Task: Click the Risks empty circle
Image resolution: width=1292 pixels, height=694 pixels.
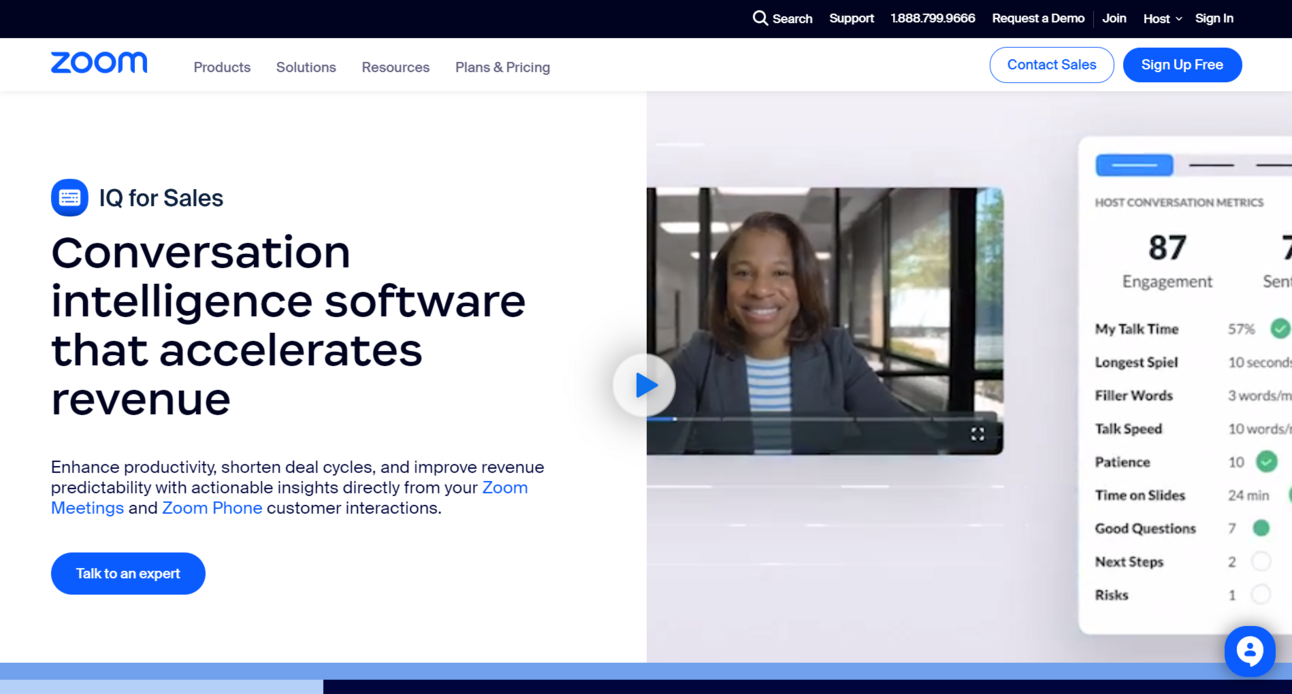Action: click(x=1261, y=594)
